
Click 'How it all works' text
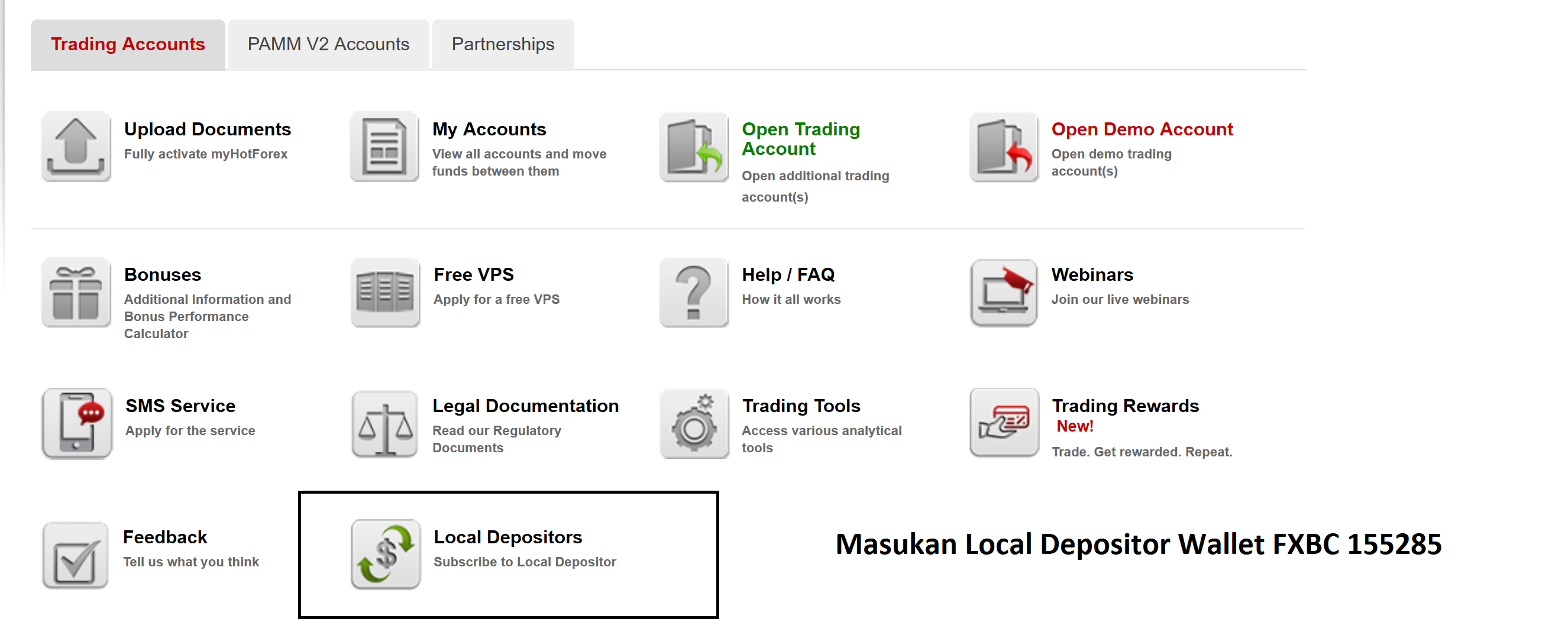tap(791, 299)
